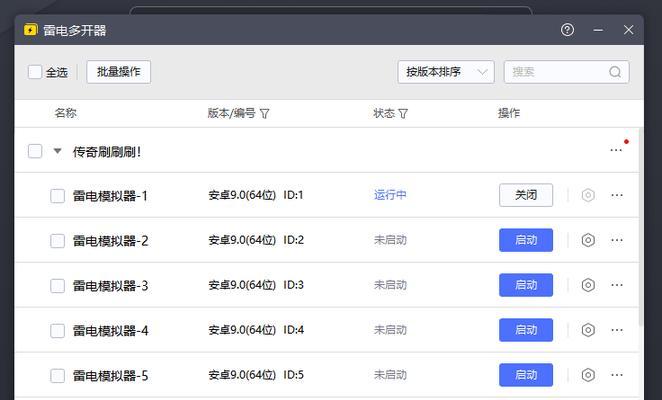Open filter for 状态 column
Screen dimensions: 662x400
[x=403, y=114]
